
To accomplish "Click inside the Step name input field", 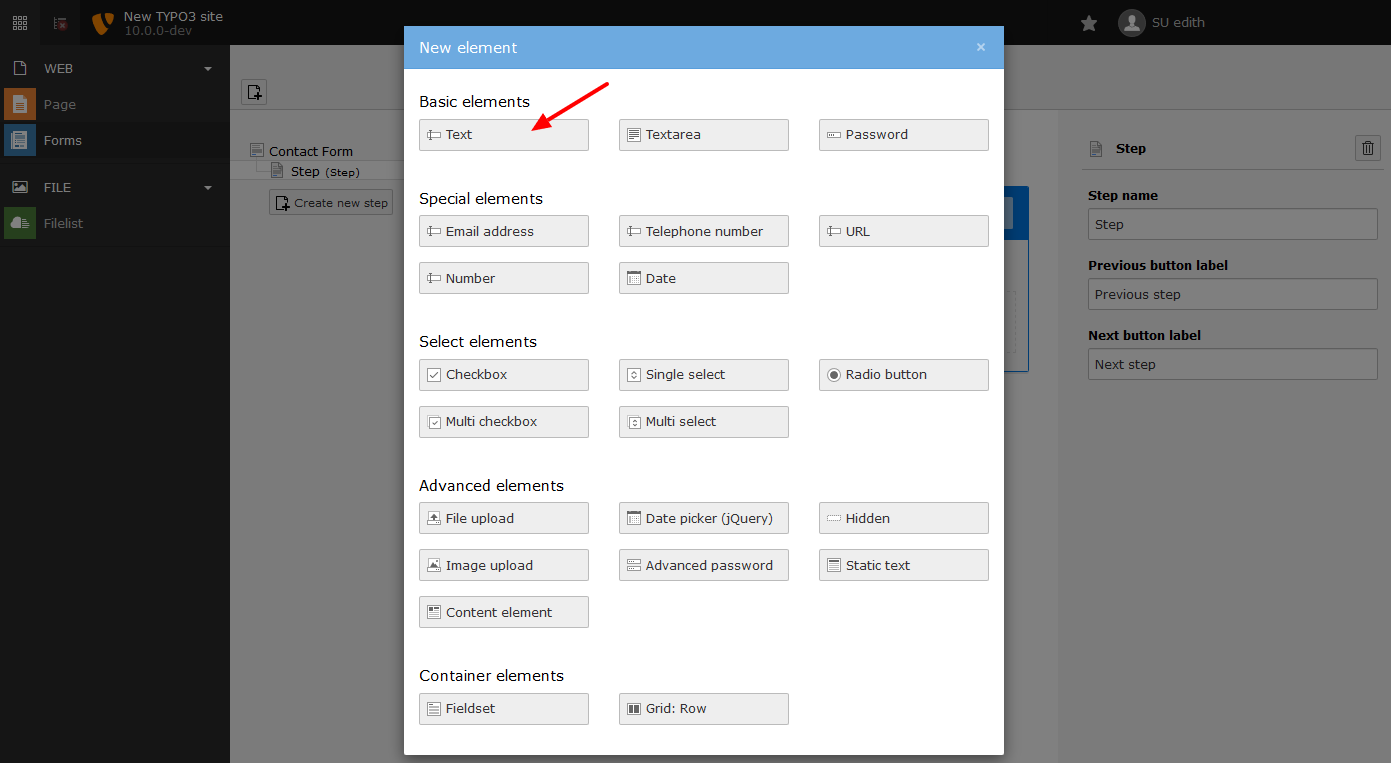I will click(1232, 223).
